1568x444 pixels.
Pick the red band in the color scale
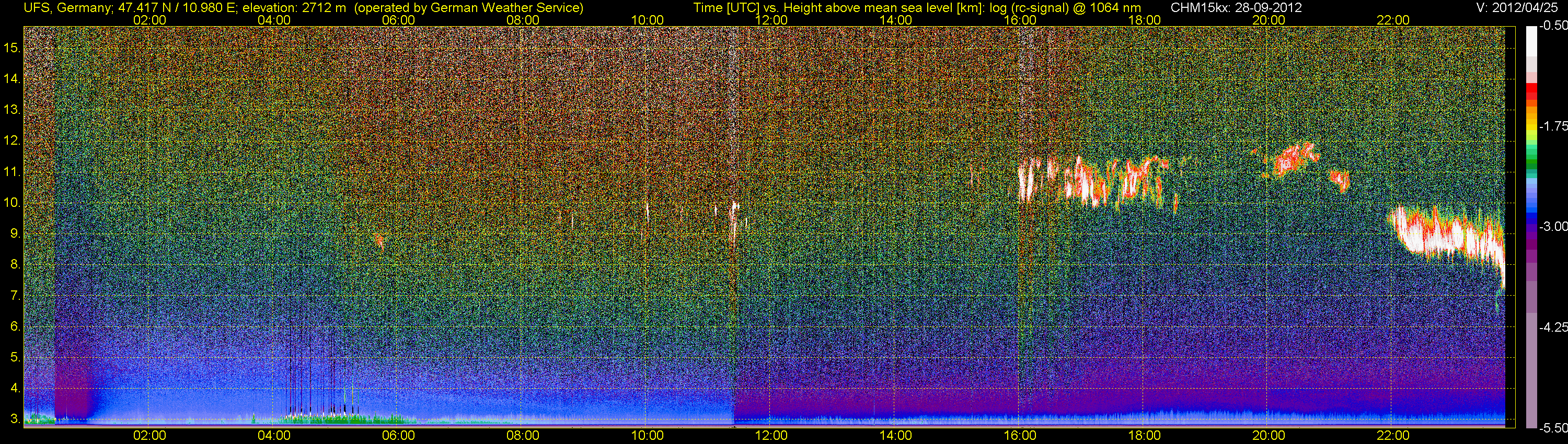(x=1531, y=92)
